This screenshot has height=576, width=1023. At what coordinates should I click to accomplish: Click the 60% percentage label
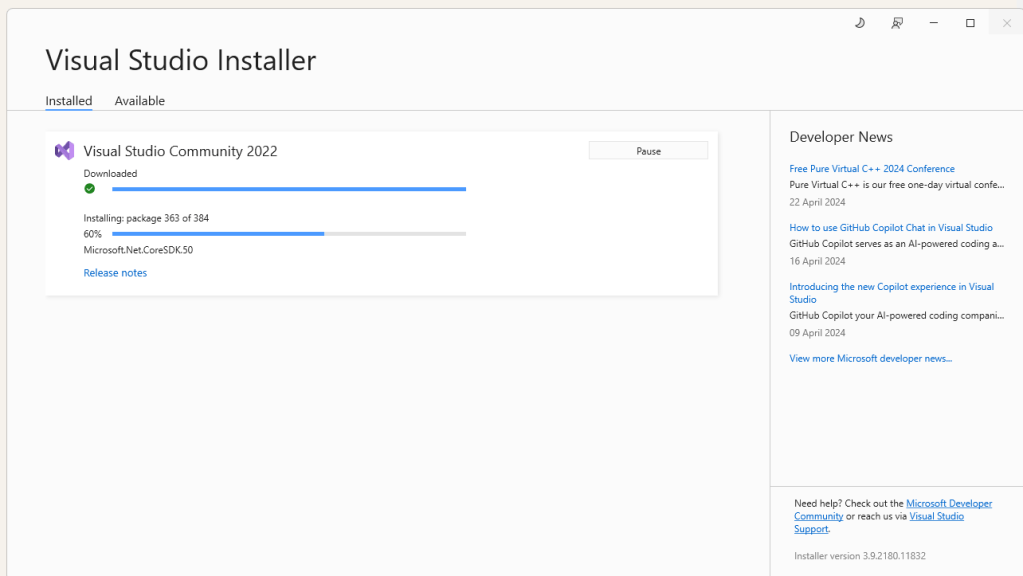93,234
